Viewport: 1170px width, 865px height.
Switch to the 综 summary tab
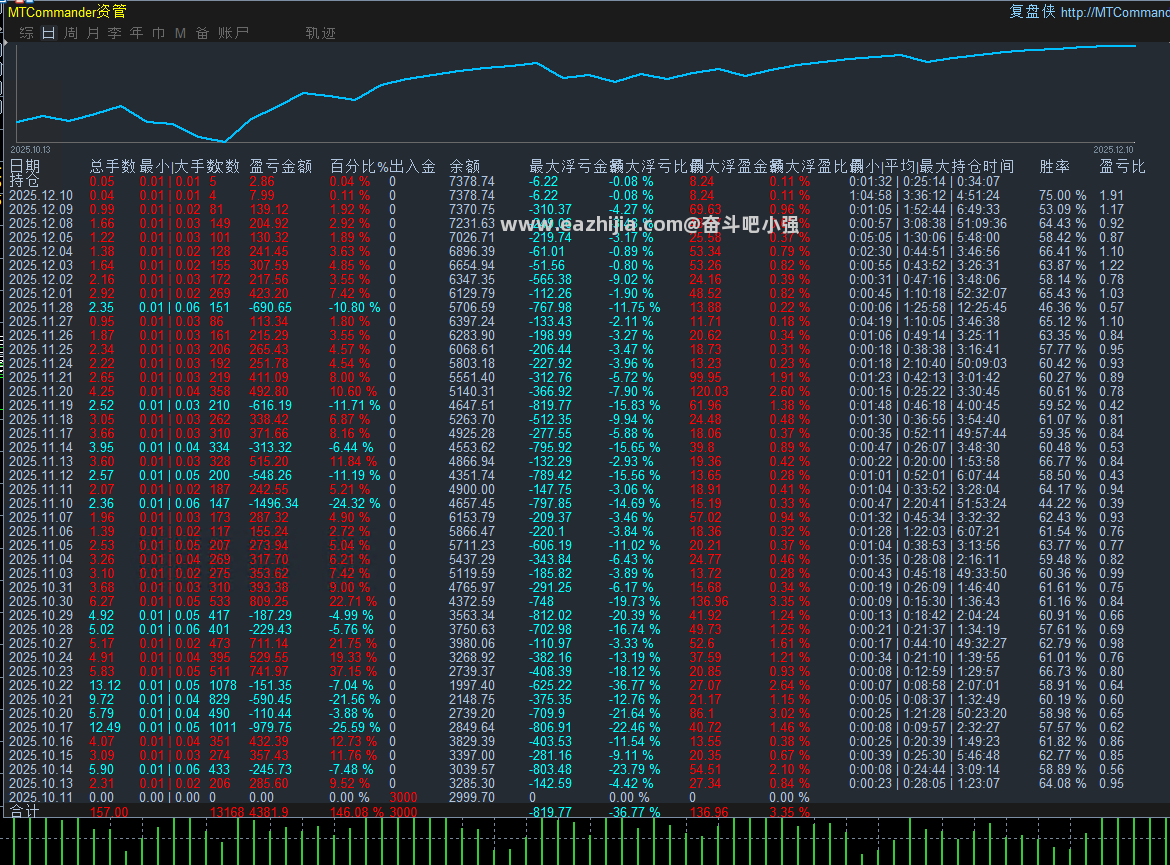point(27,33)
